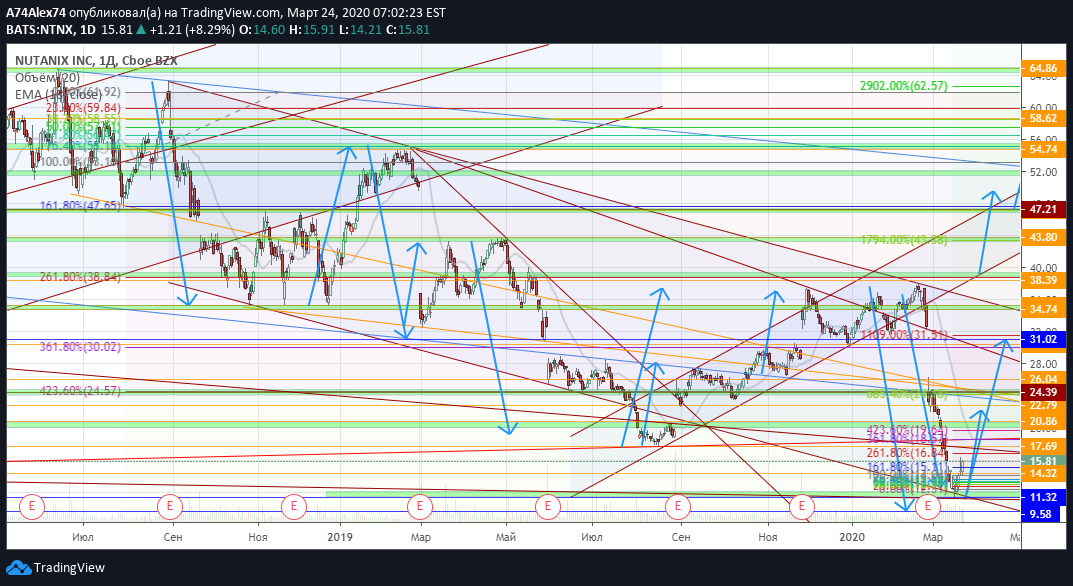The image size is (1073, 586).
Task: Click the 1794.00%(43.88) Fibonacci label
Action: coord(904,240)
